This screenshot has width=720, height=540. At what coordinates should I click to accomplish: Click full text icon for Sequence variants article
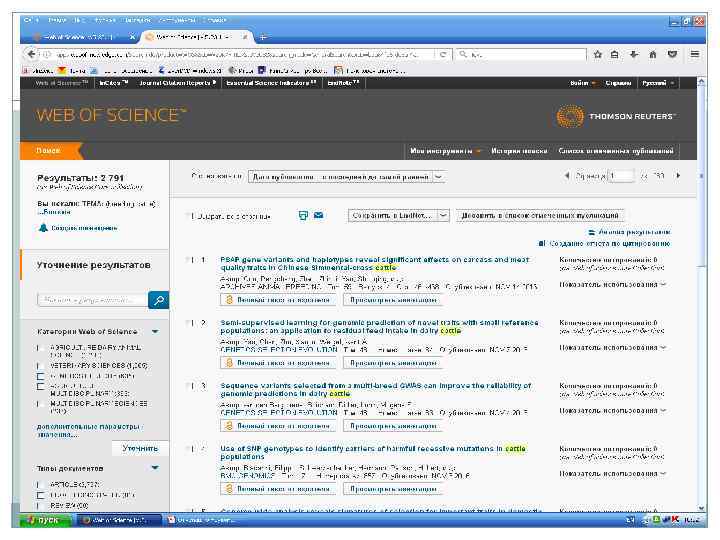(x=229, y=426)
